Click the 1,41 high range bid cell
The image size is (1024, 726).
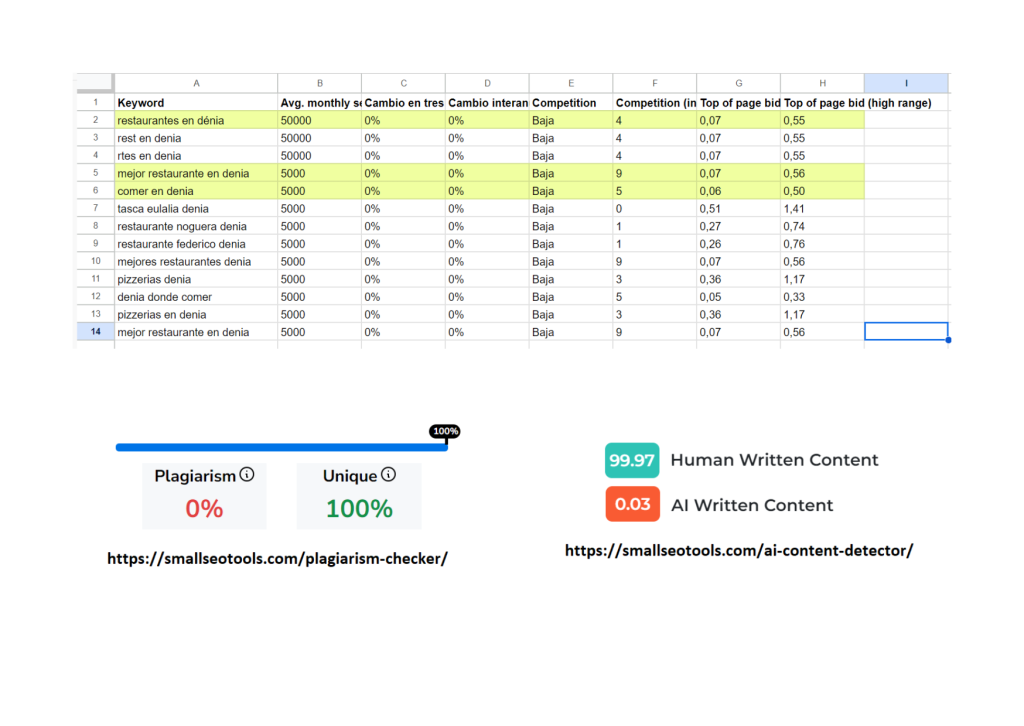point(822,209)
